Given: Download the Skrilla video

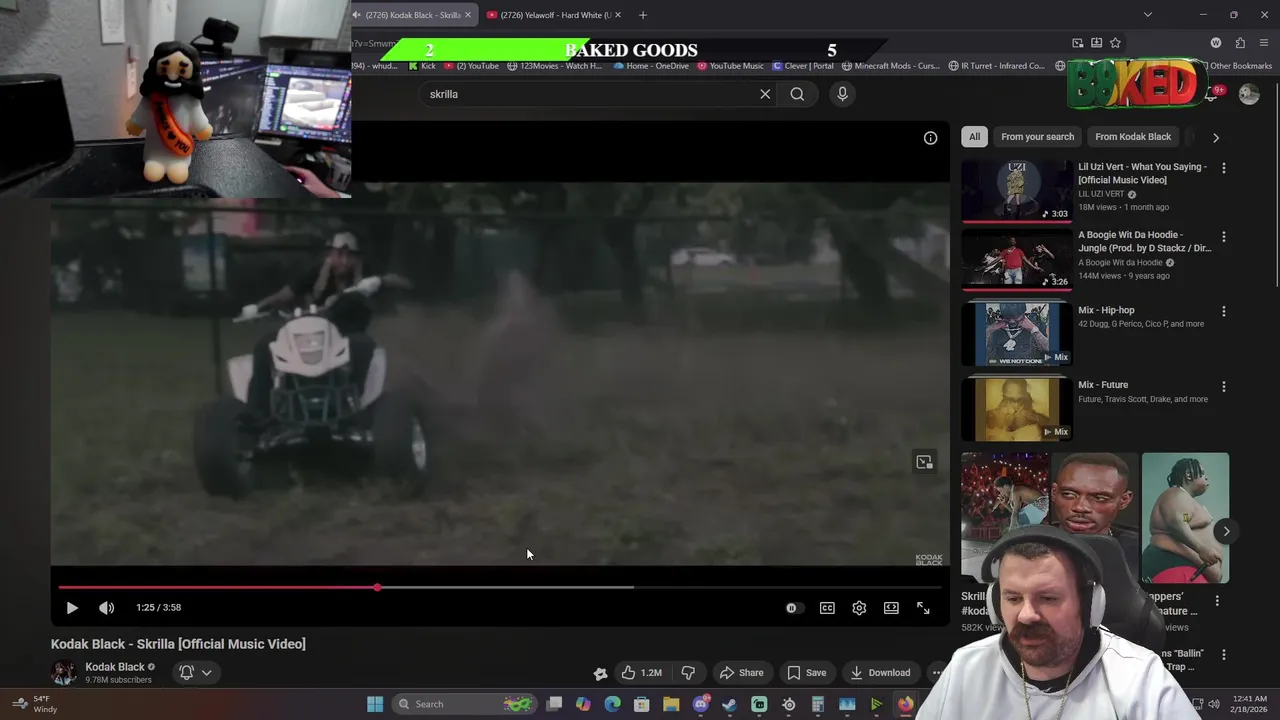Looking at the screenshot, I should click(x=880, y=673).
